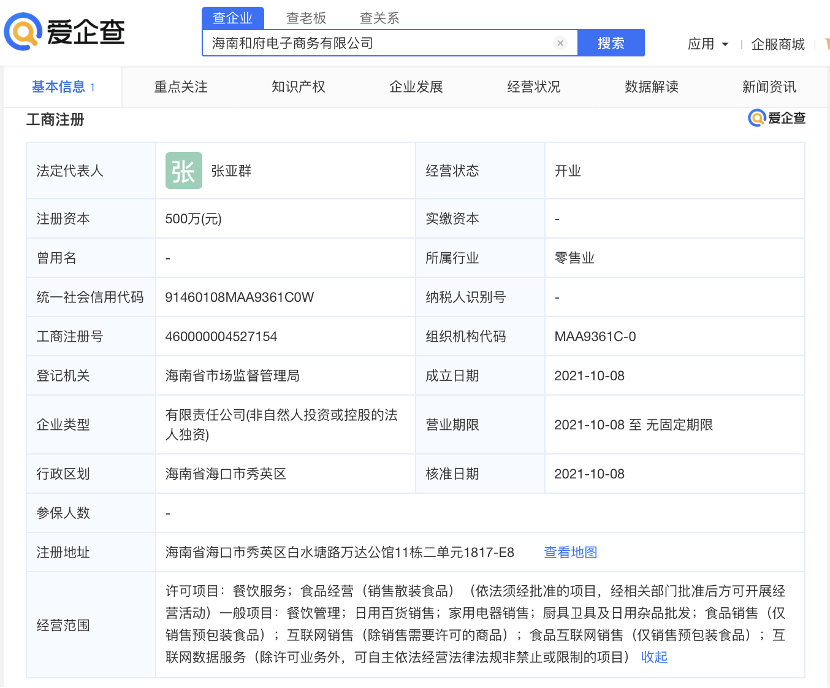The width and height of the screenshot is (830, 688).
Task: Switch to the 查老板 search tab
Action: [306, 17]
